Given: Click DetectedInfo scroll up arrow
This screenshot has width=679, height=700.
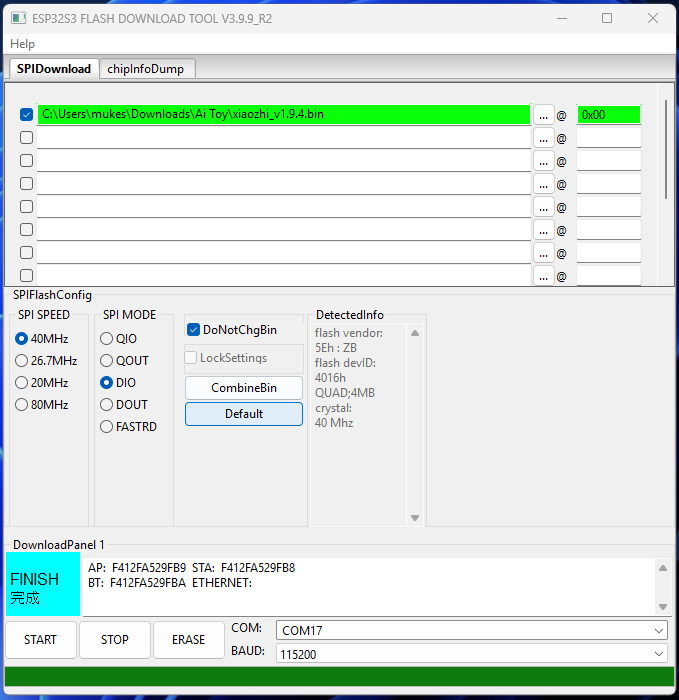Looking at the screenshot, I should 415,333.
